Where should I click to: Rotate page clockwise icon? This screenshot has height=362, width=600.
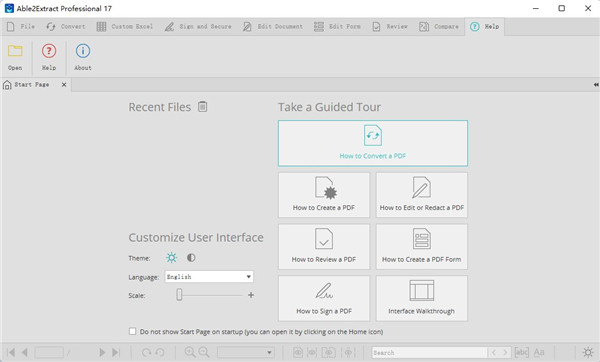click(146, 352)
